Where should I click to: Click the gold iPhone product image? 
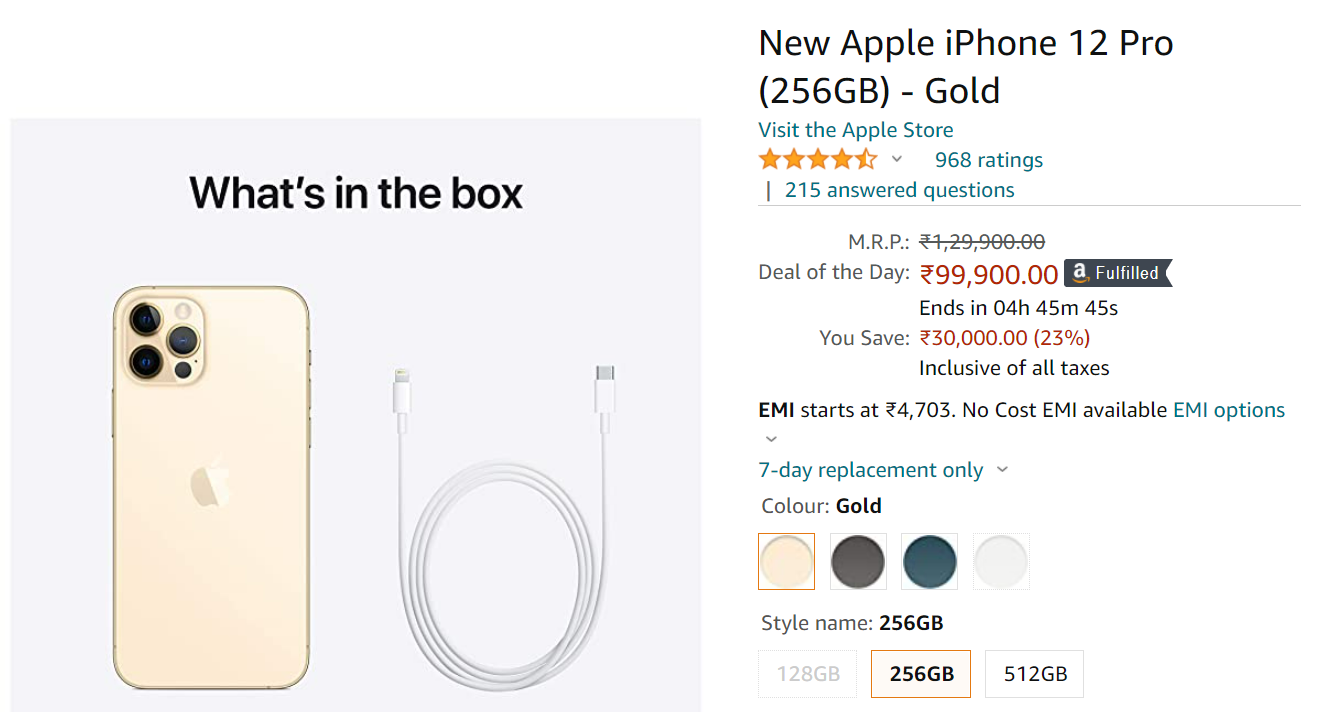[210, 487]
